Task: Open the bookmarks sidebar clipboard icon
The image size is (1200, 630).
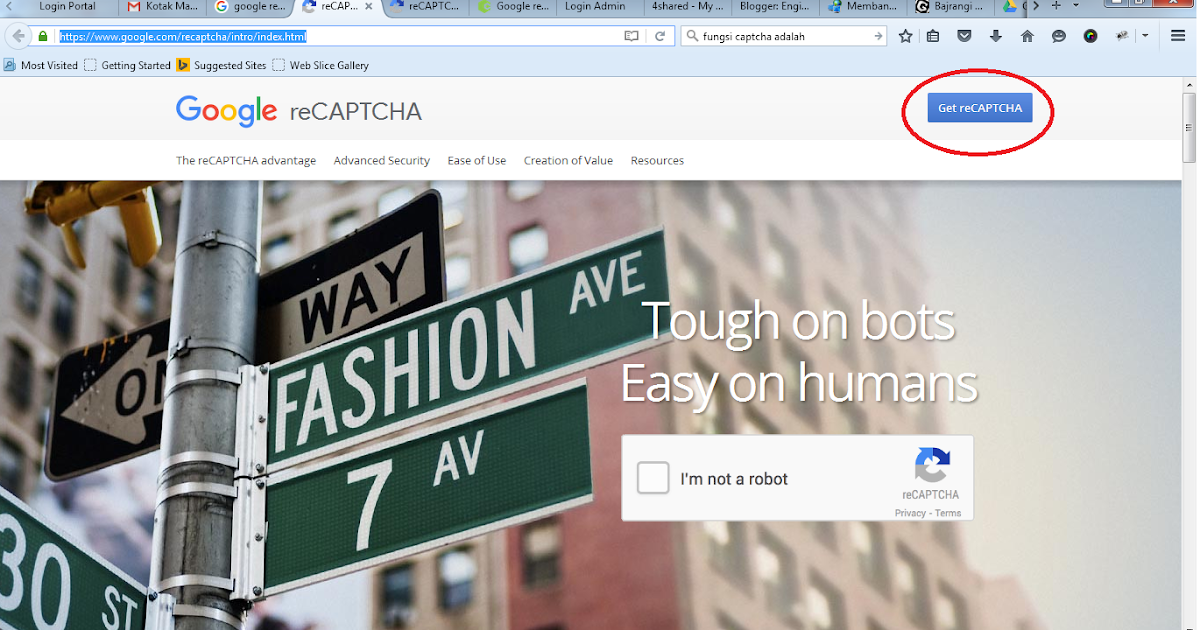Action: (x=933, y=36)
